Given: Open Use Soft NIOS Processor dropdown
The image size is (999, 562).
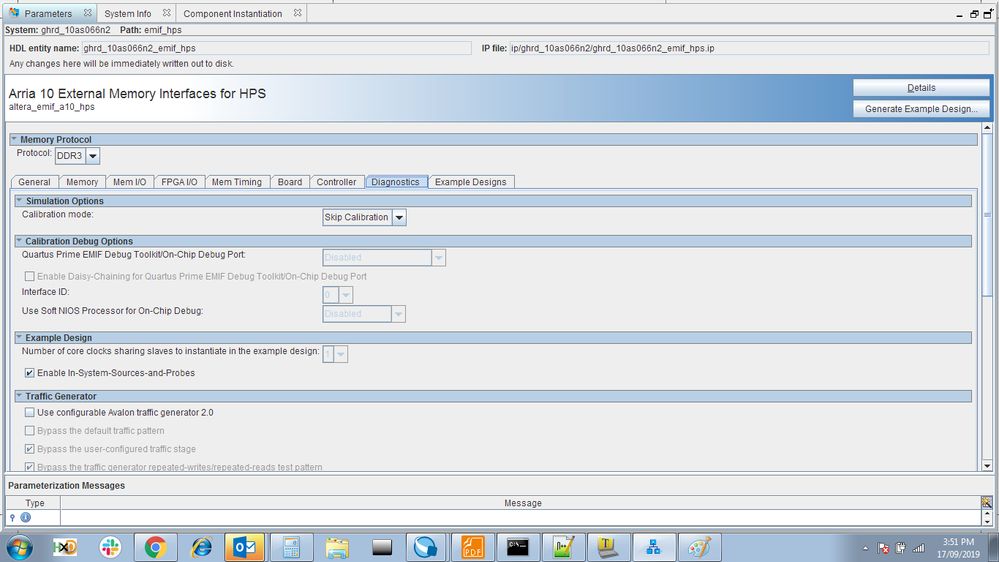Looking at the screenshot, I should pyautogui.click(x=398, y=313).
